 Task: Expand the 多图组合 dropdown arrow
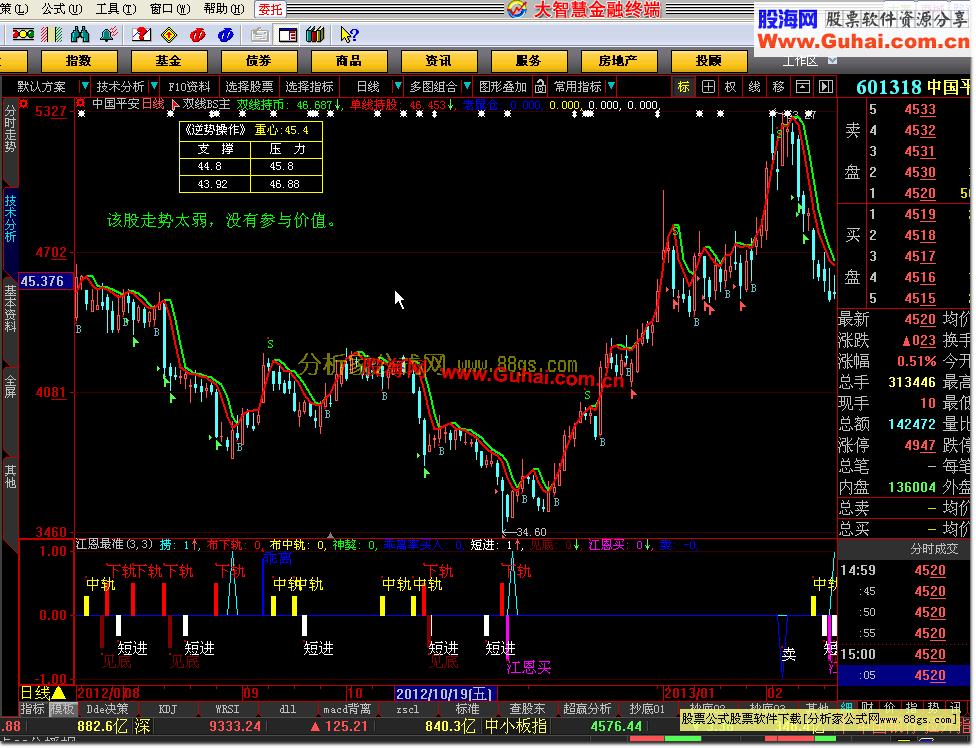[x=467, y=86]
